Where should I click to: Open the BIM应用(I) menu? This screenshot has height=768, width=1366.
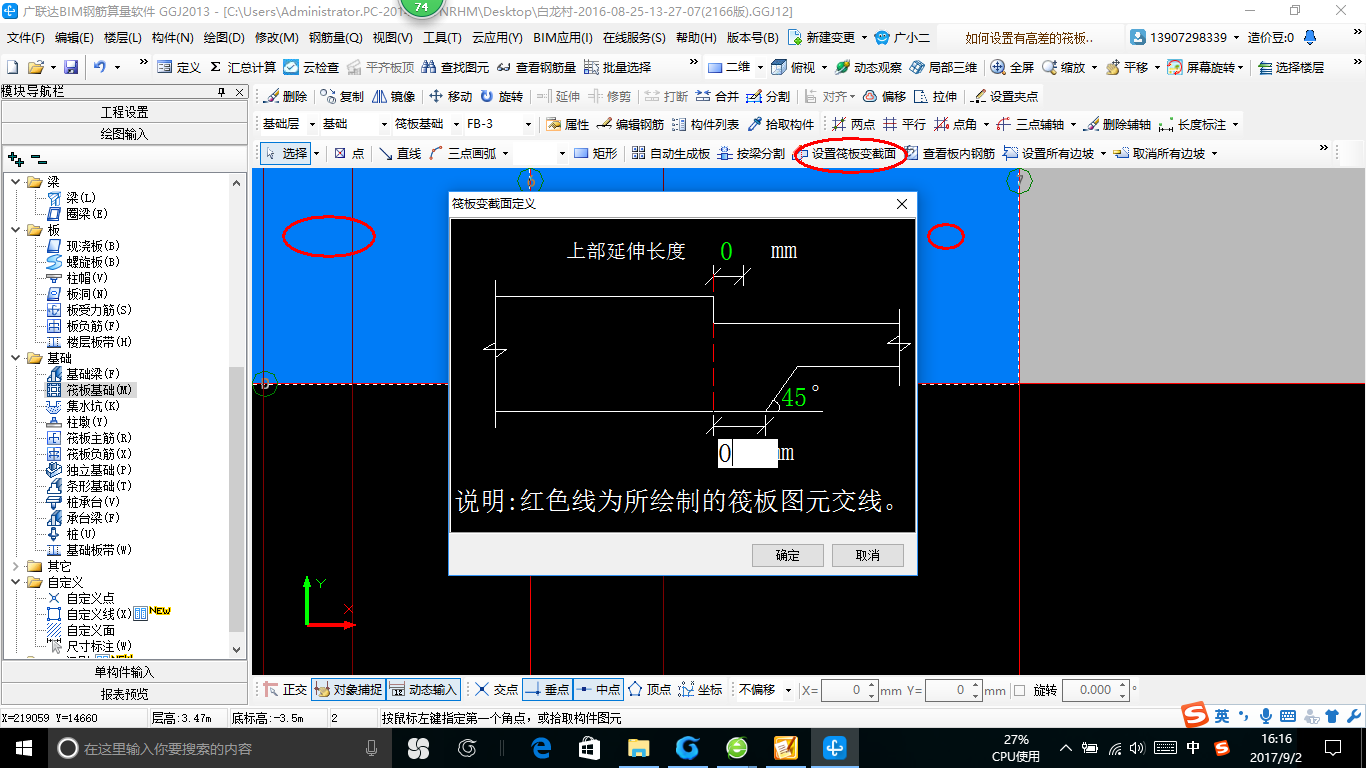coord(563,38)
